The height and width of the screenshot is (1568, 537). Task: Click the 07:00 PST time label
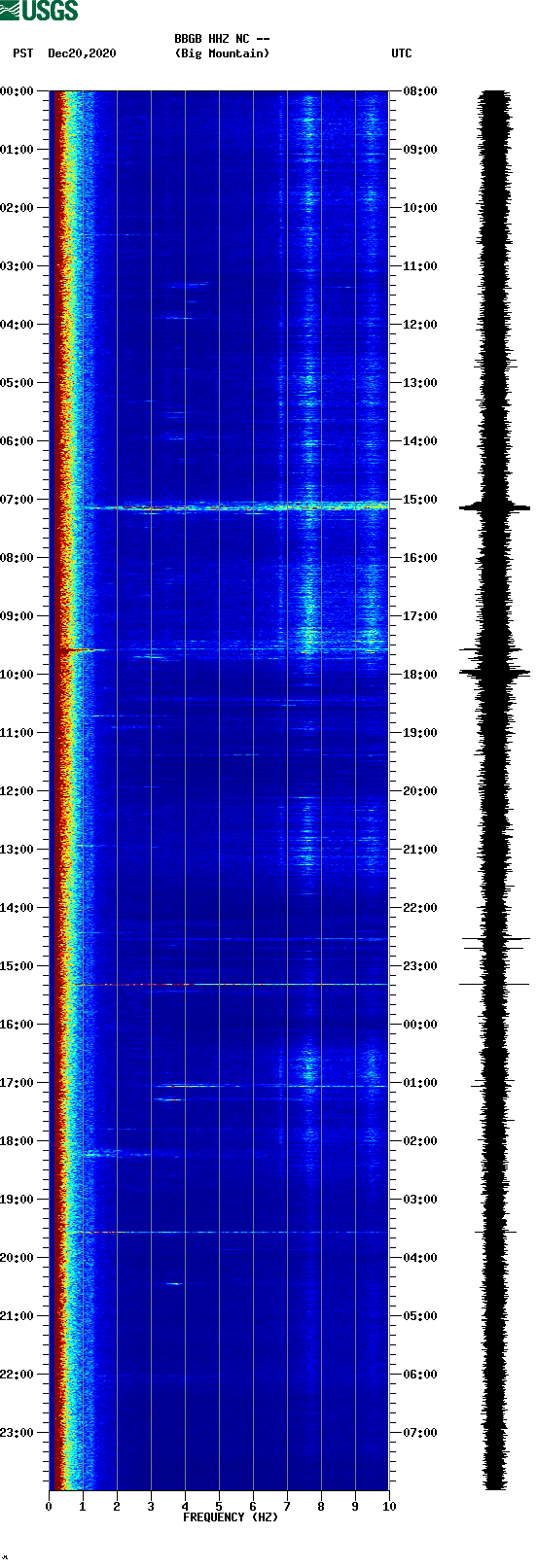point(18,499)
